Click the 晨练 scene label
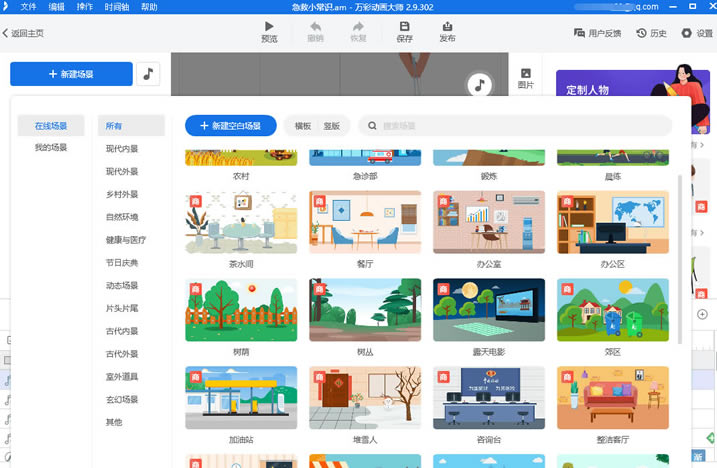The width and height of the screenshot is (717, 468). (x=613, y=176)
